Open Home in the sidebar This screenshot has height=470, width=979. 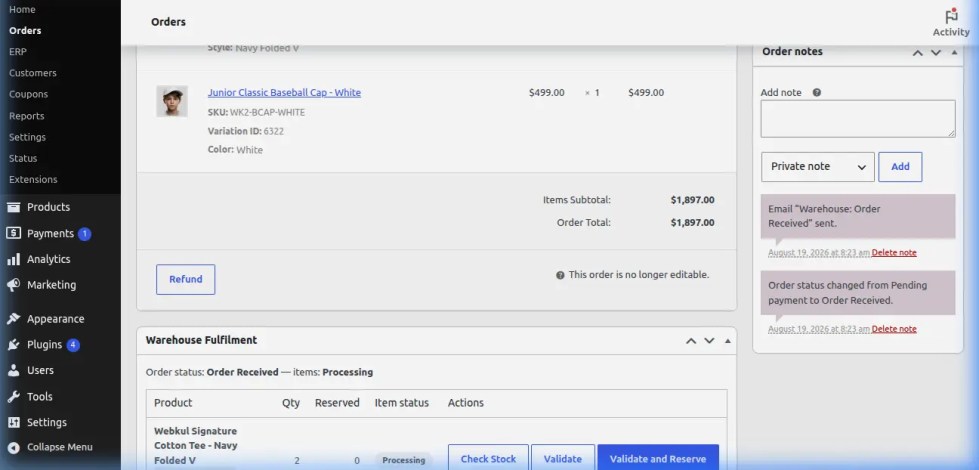coord(22,9)
